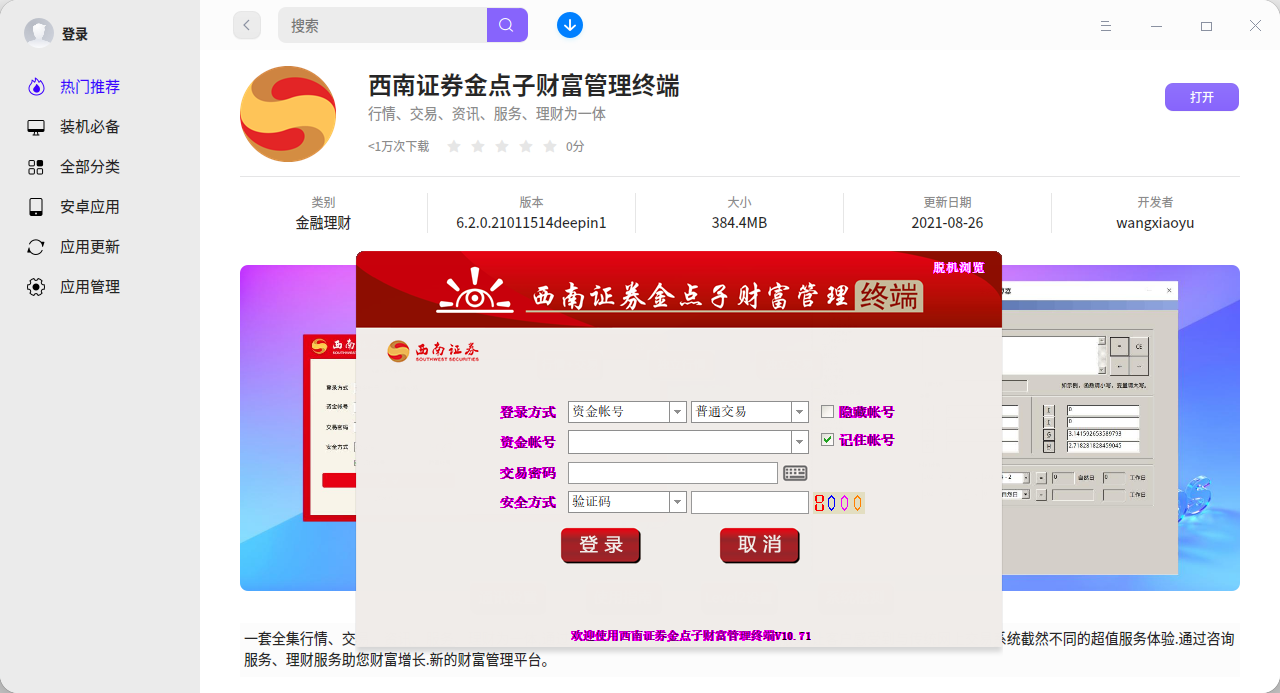
Task: Toggle the 隐藏帐号 checkbox
Action: [827, 411]
